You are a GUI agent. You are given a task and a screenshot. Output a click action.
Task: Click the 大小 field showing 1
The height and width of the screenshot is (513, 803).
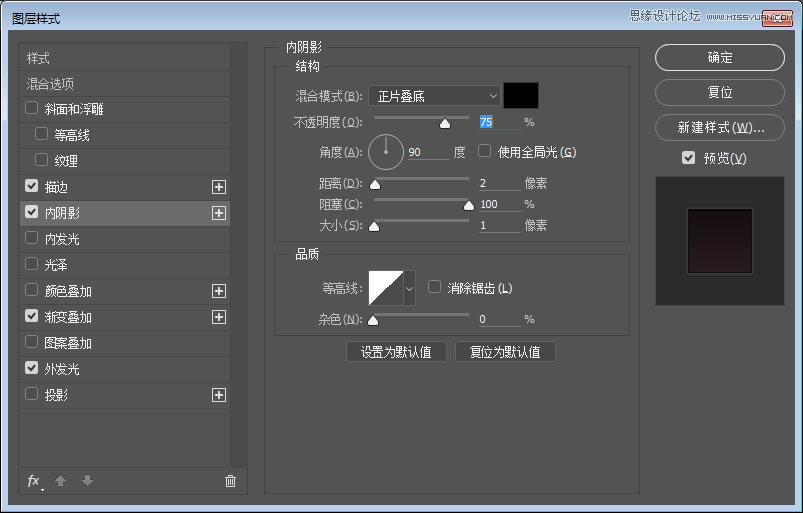click(x=499, y=225)
